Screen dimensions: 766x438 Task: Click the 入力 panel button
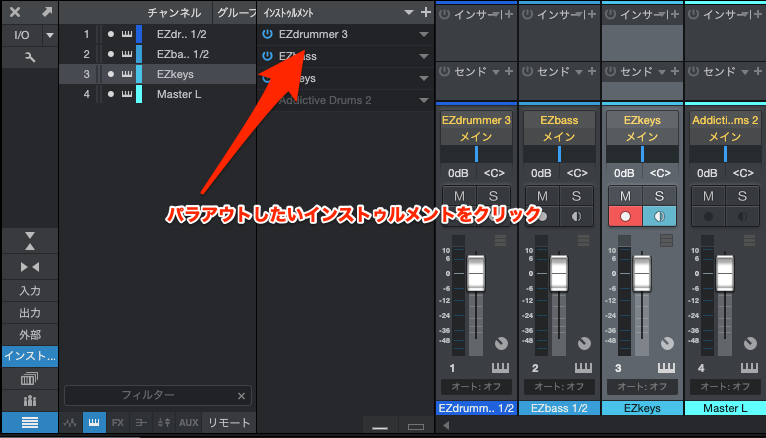(28, 290)
